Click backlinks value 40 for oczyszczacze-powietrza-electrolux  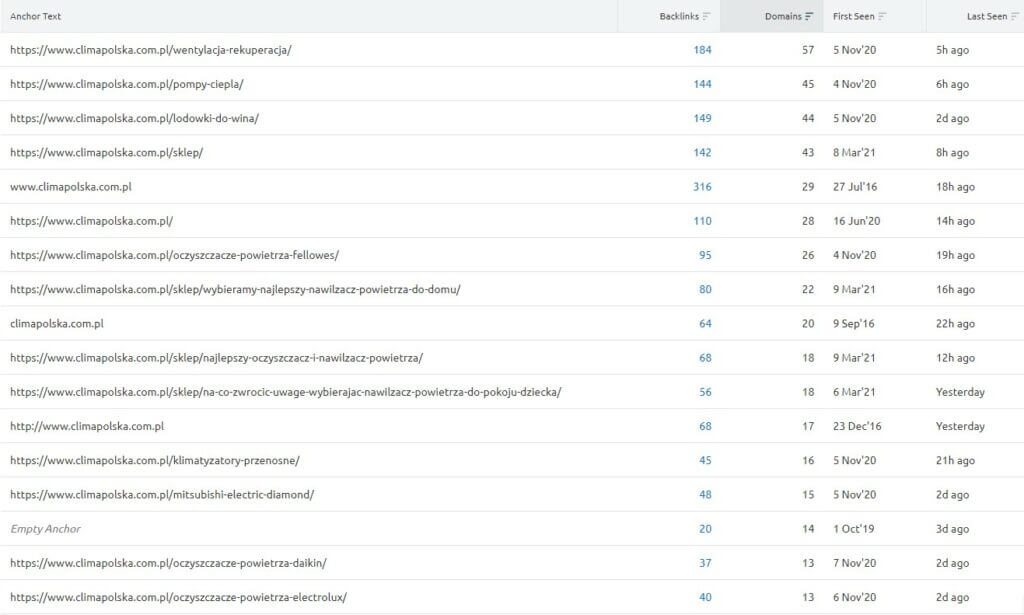pos(705,597)
